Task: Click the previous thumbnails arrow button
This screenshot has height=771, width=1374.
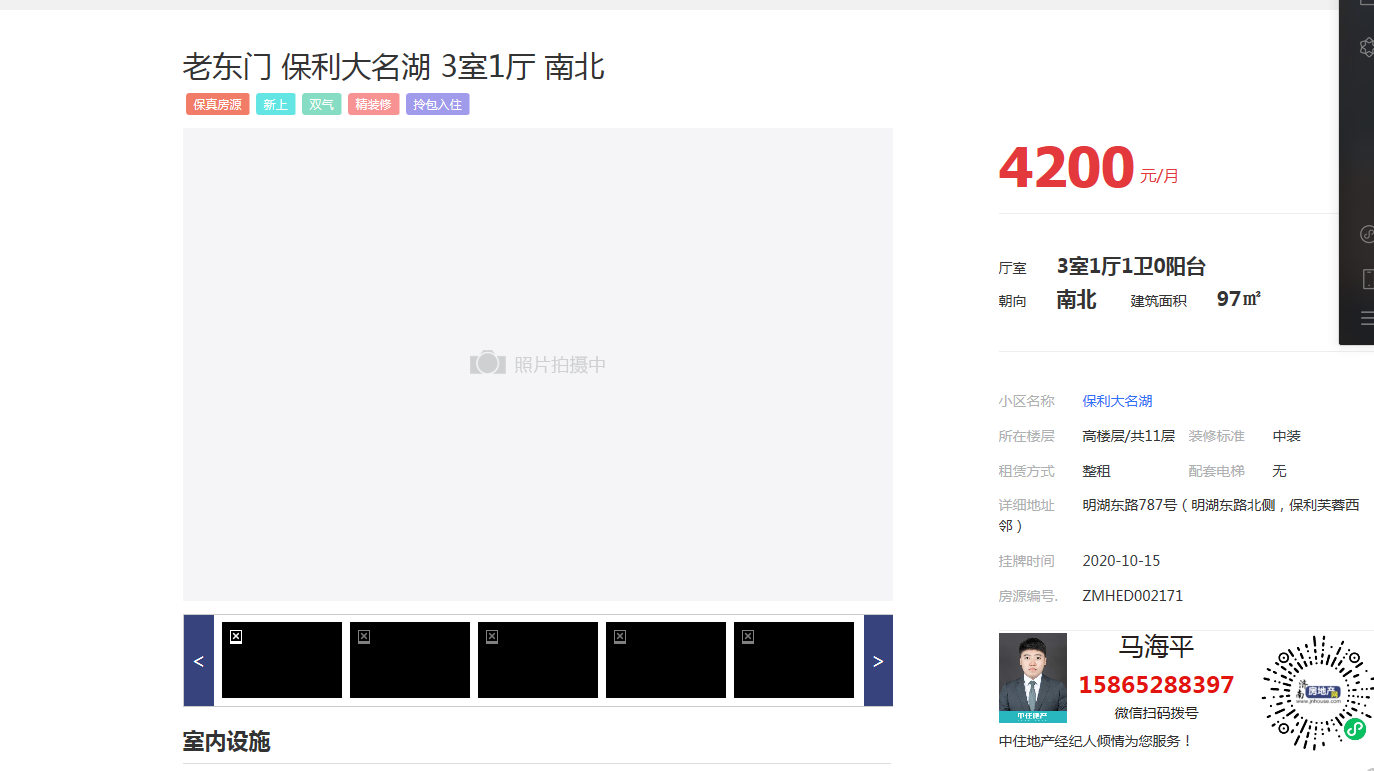Action: tap(198, 660)
